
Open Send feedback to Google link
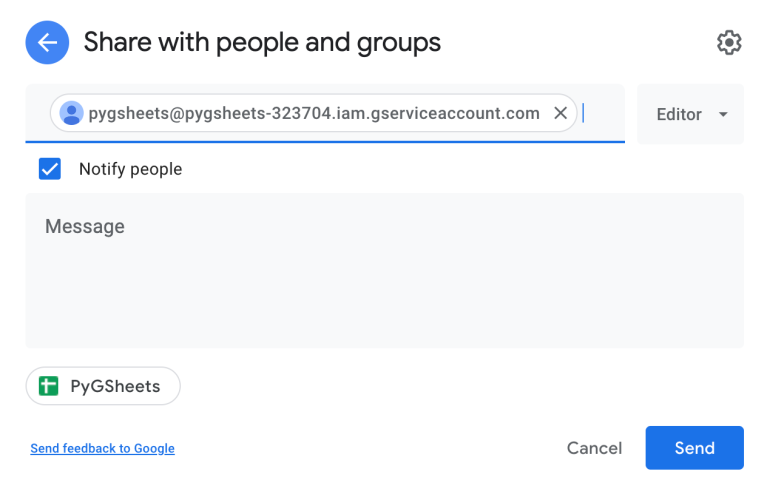(x=102, y=449)
